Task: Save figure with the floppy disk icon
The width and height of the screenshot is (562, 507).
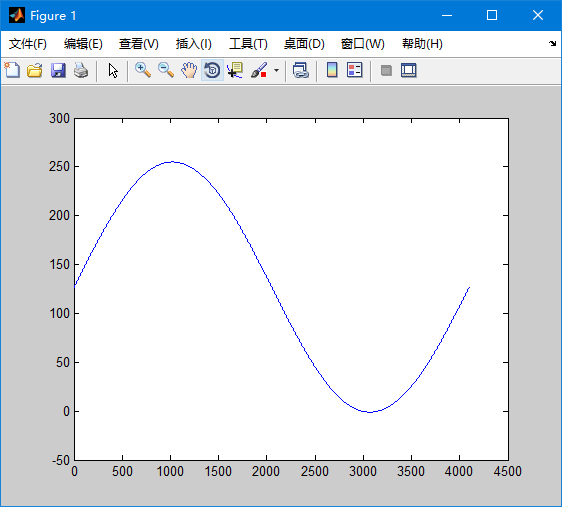Action: 58,70
